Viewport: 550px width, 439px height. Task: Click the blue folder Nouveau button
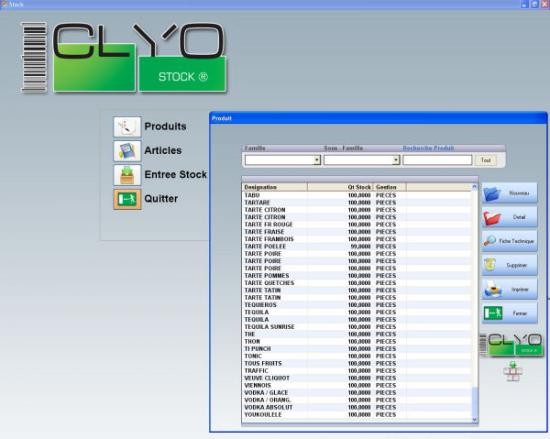coord(509,193)
